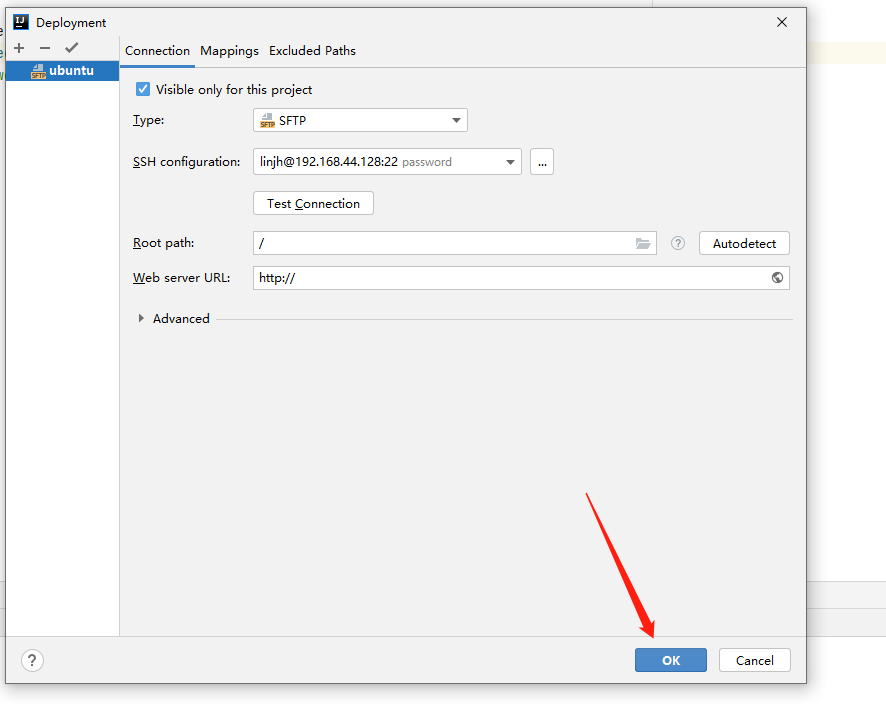The image size is (886, 704).
Task: Show root path help question mark
Action: [678, 244]
